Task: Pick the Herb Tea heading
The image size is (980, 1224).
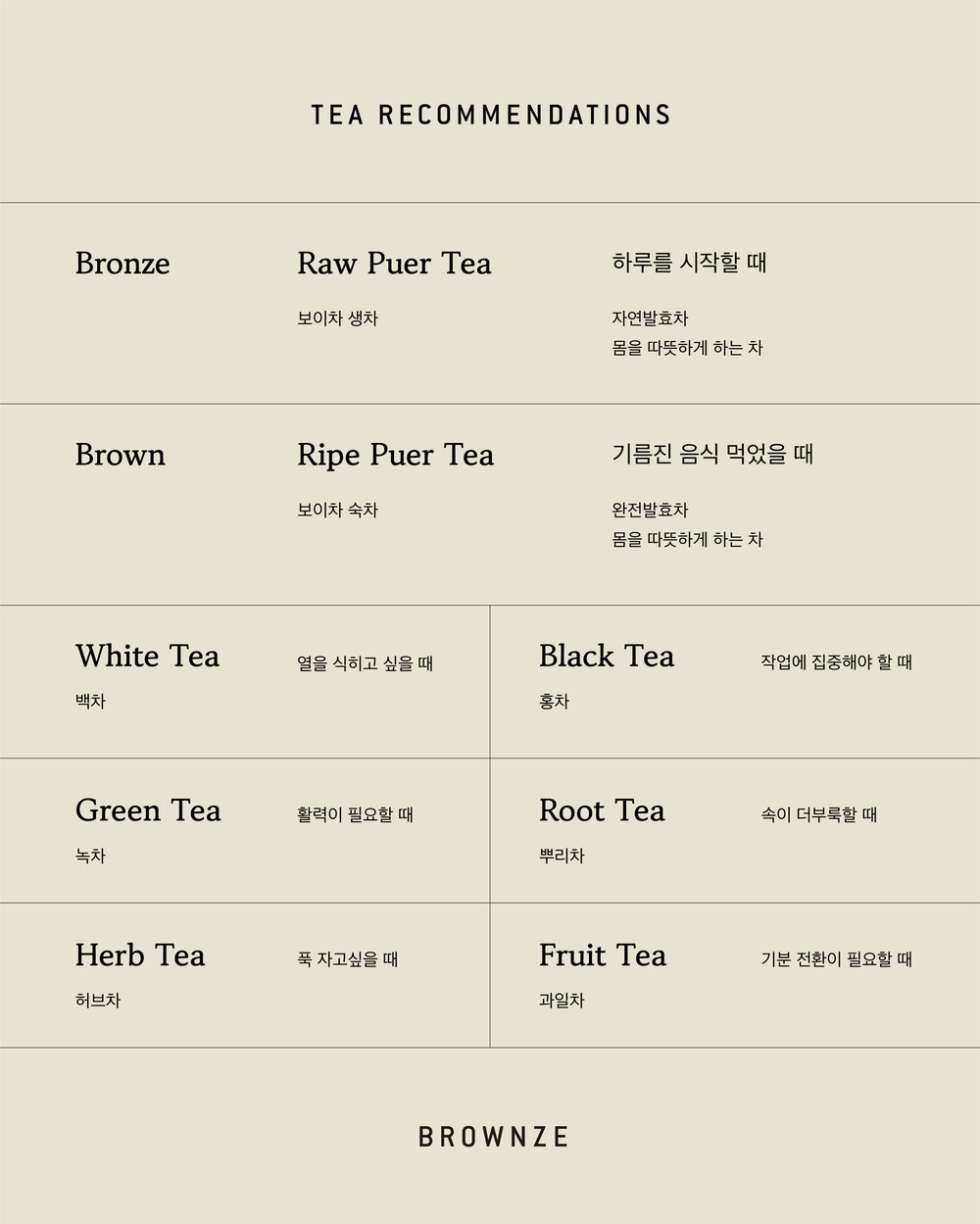Action: (x=140, y=955)
